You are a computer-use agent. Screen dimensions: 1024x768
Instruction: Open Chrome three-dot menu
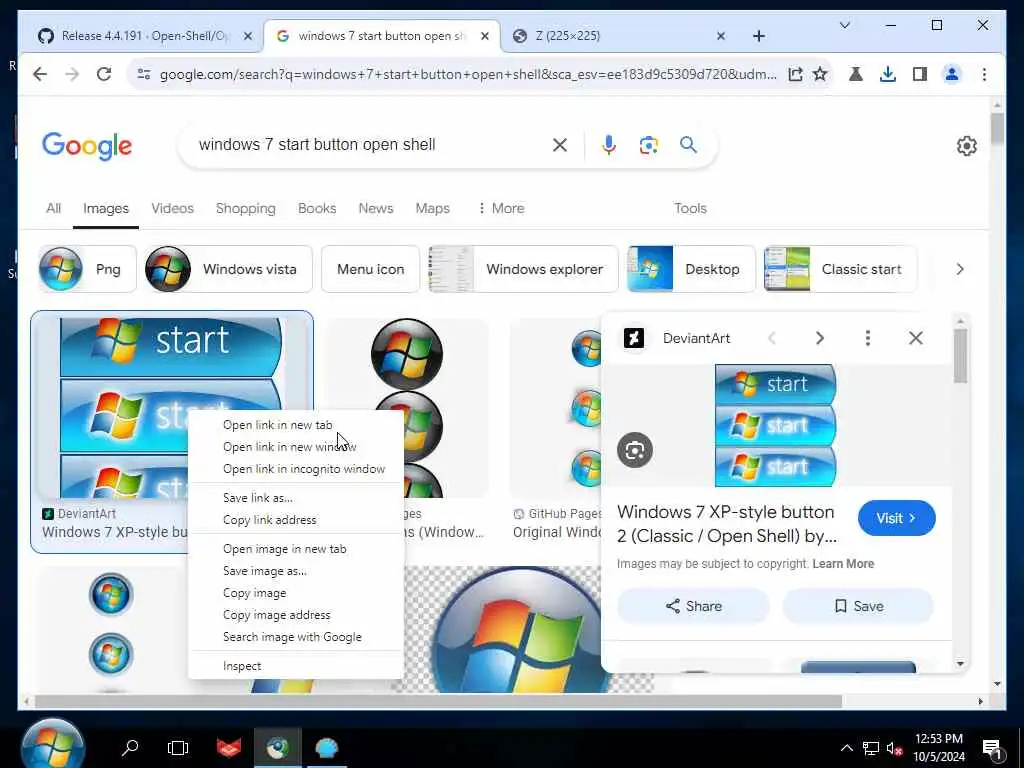click(x=984, y=74)
